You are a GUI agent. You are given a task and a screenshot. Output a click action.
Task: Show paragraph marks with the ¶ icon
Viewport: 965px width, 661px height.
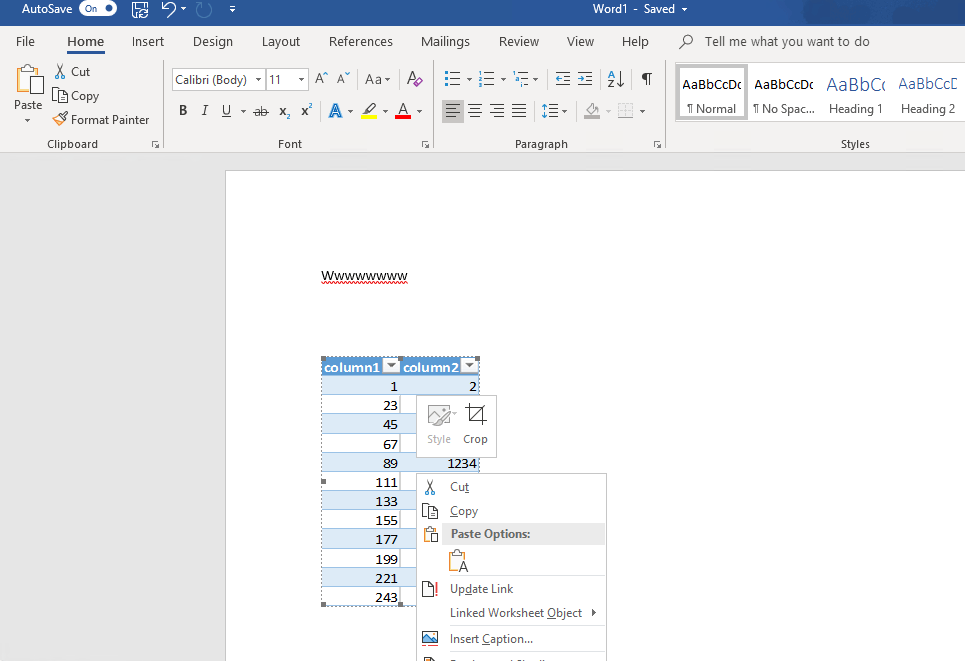[646, 78]
